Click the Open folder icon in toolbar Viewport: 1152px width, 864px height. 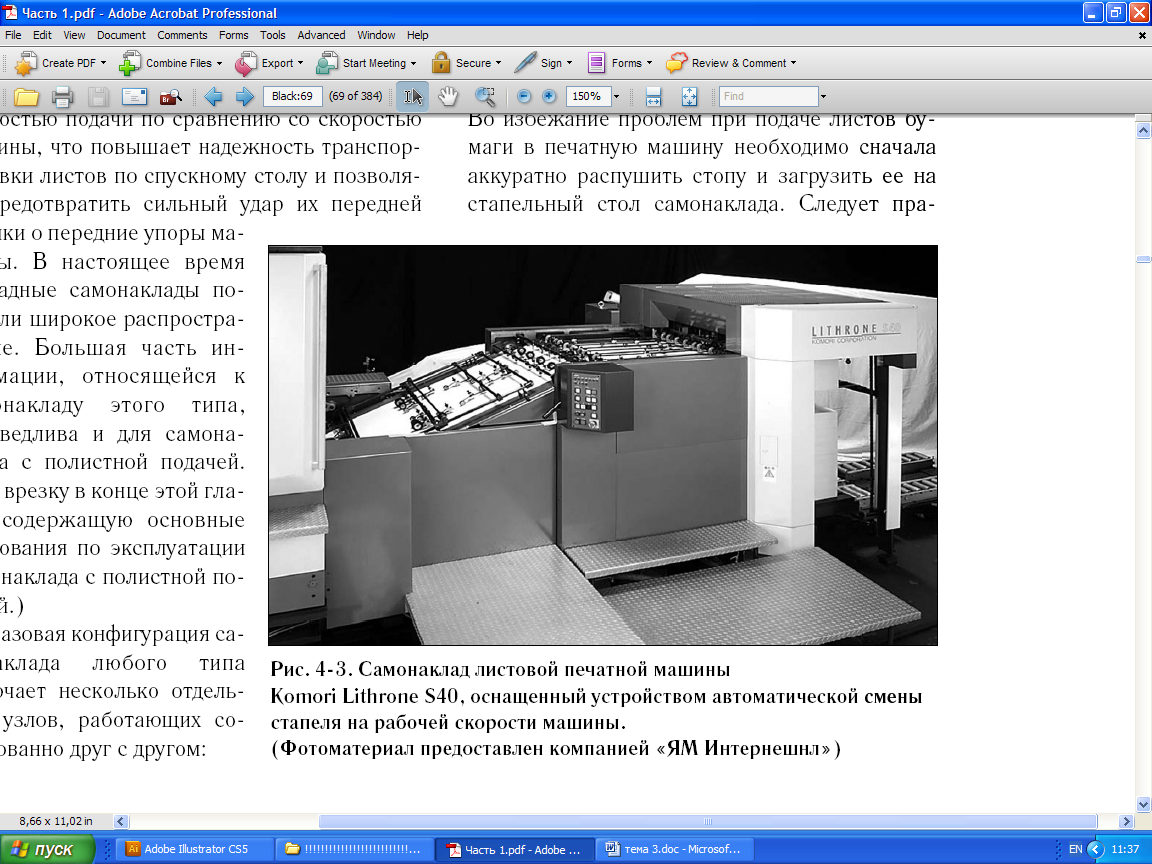(x=26, y=96)
